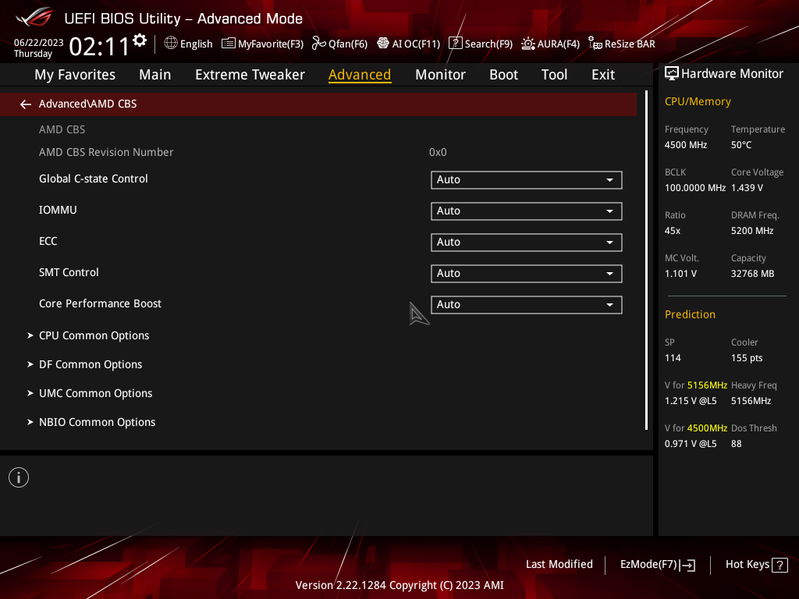The height and width of the screenshot is (599, 799).
Task: Click EzMode(F7) button label
Action: click(x=648, y=564)
